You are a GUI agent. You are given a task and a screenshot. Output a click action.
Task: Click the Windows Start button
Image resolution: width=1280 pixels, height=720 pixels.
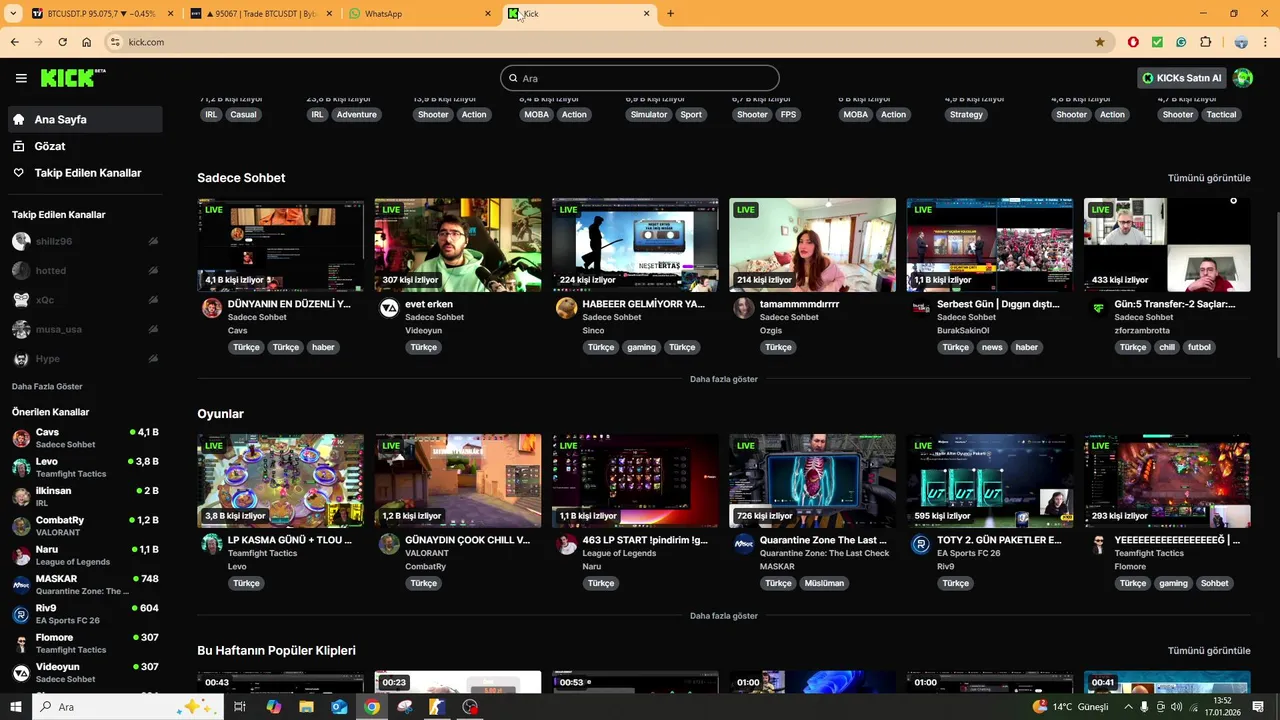coord(16,707)
